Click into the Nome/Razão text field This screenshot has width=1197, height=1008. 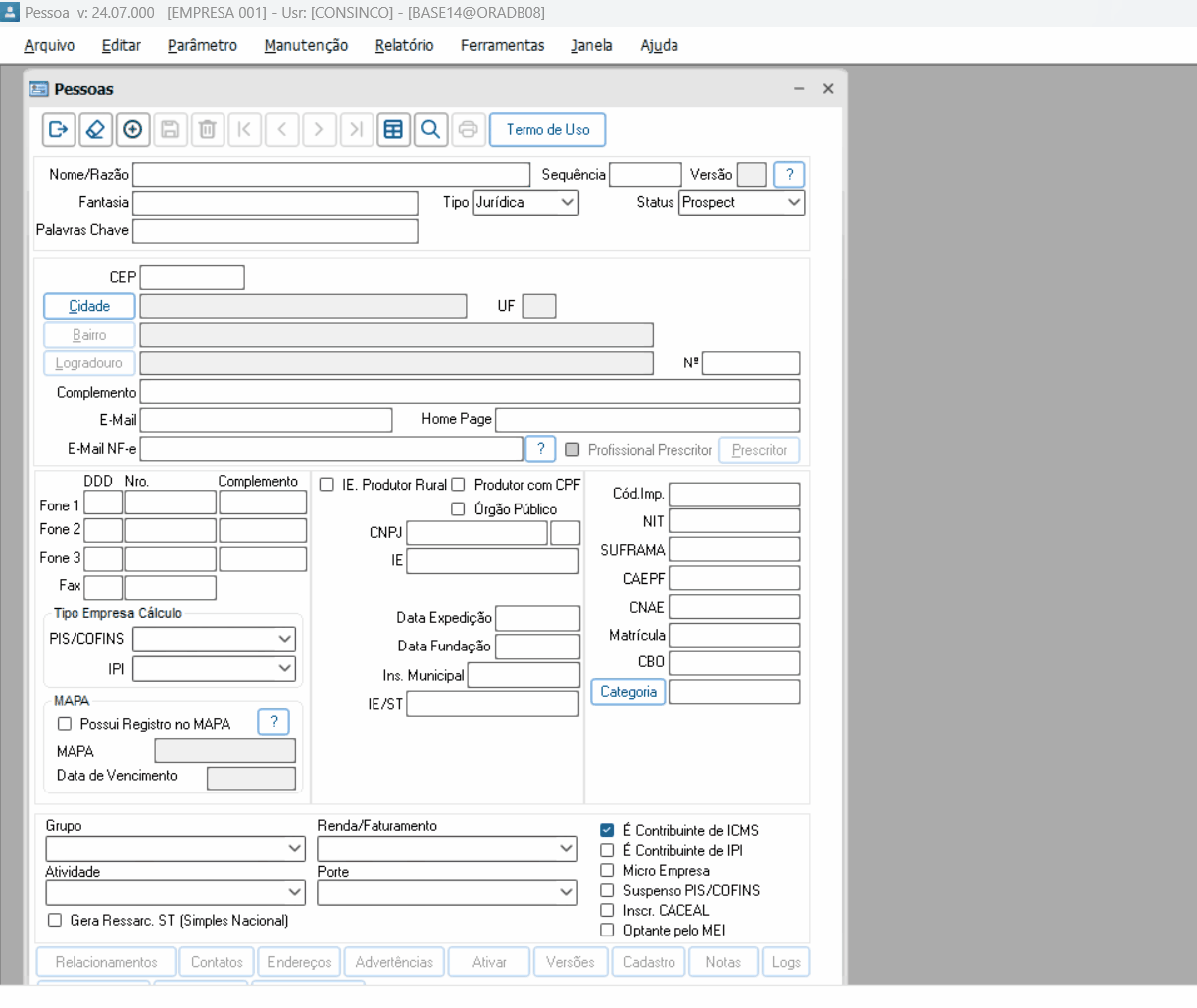tap(333, 175)
